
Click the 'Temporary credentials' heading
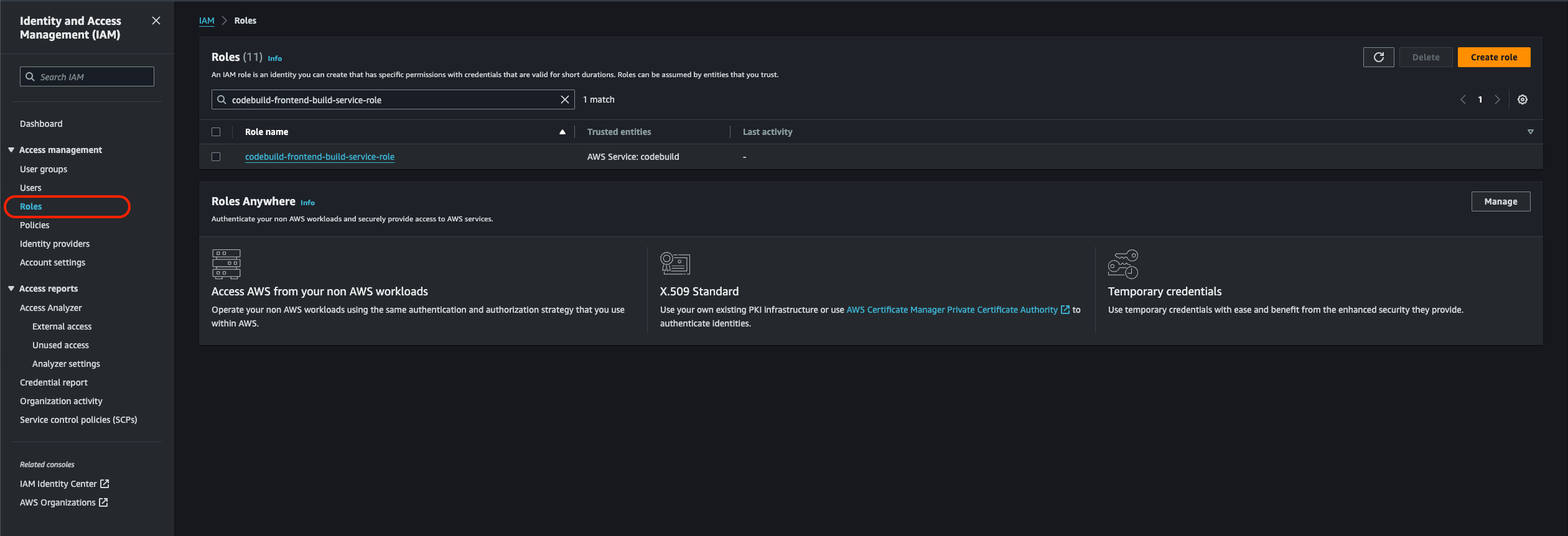[x=1165, y=292]
